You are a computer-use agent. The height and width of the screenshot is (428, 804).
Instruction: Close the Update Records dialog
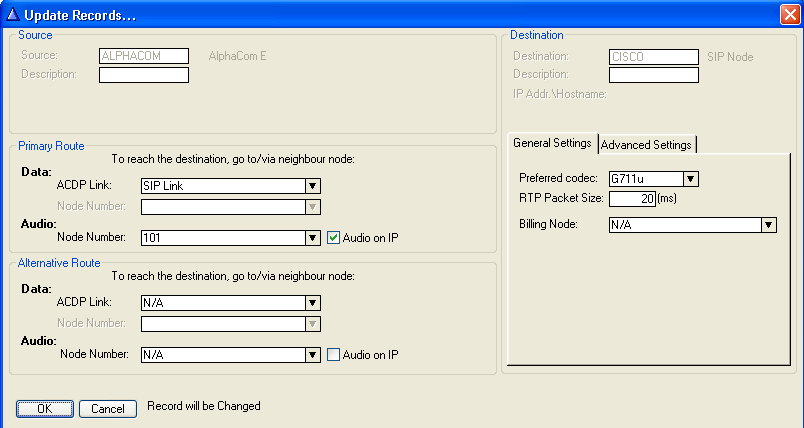(788, 14)
